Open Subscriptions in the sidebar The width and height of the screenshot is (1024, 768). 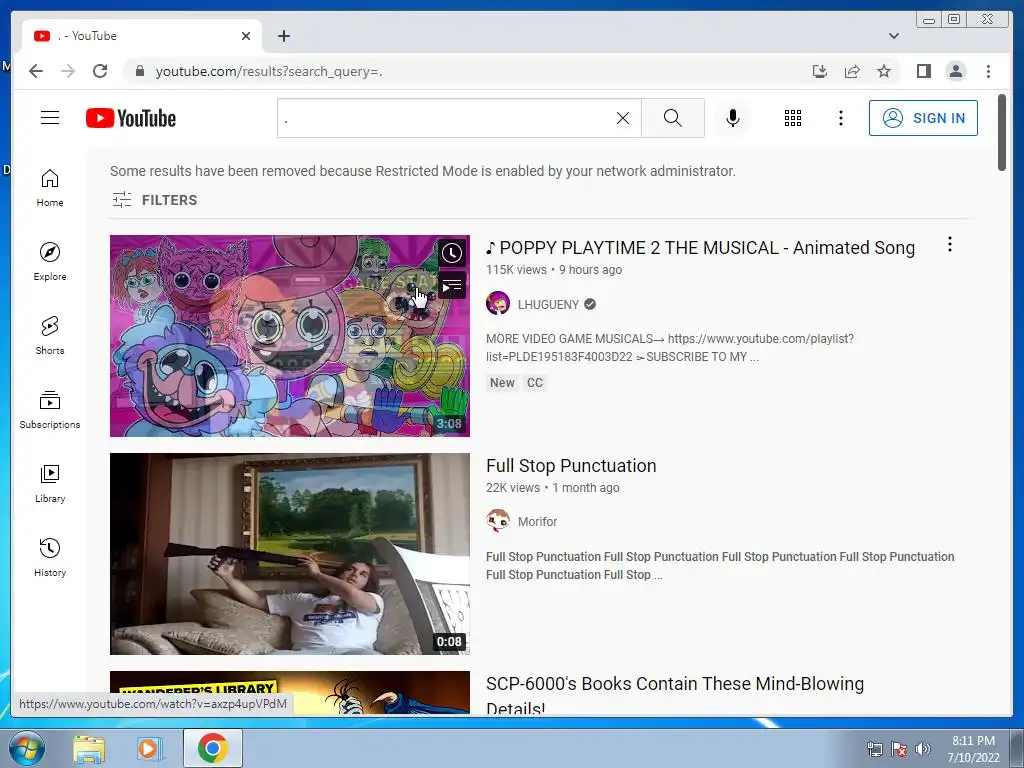point(50,409)
